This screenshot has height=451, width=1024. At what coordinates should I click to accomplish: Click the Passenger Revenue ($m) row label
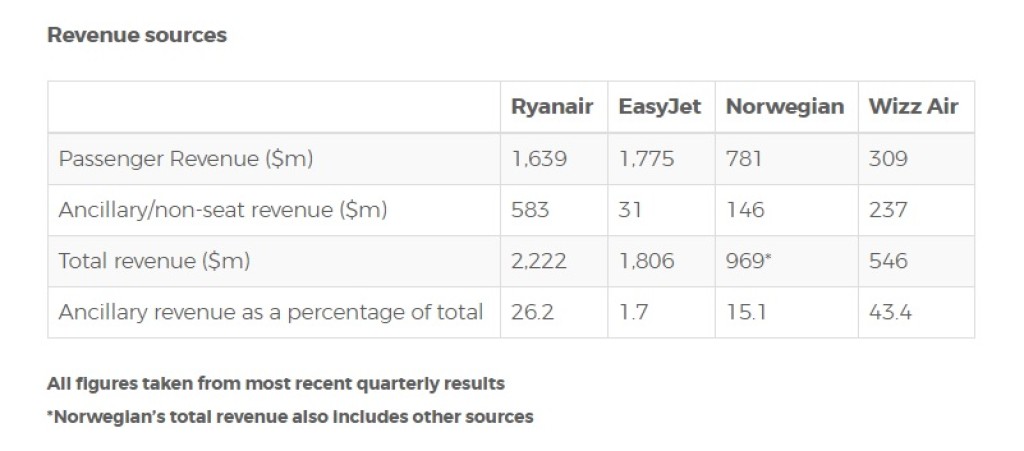(x=186, y=159)
